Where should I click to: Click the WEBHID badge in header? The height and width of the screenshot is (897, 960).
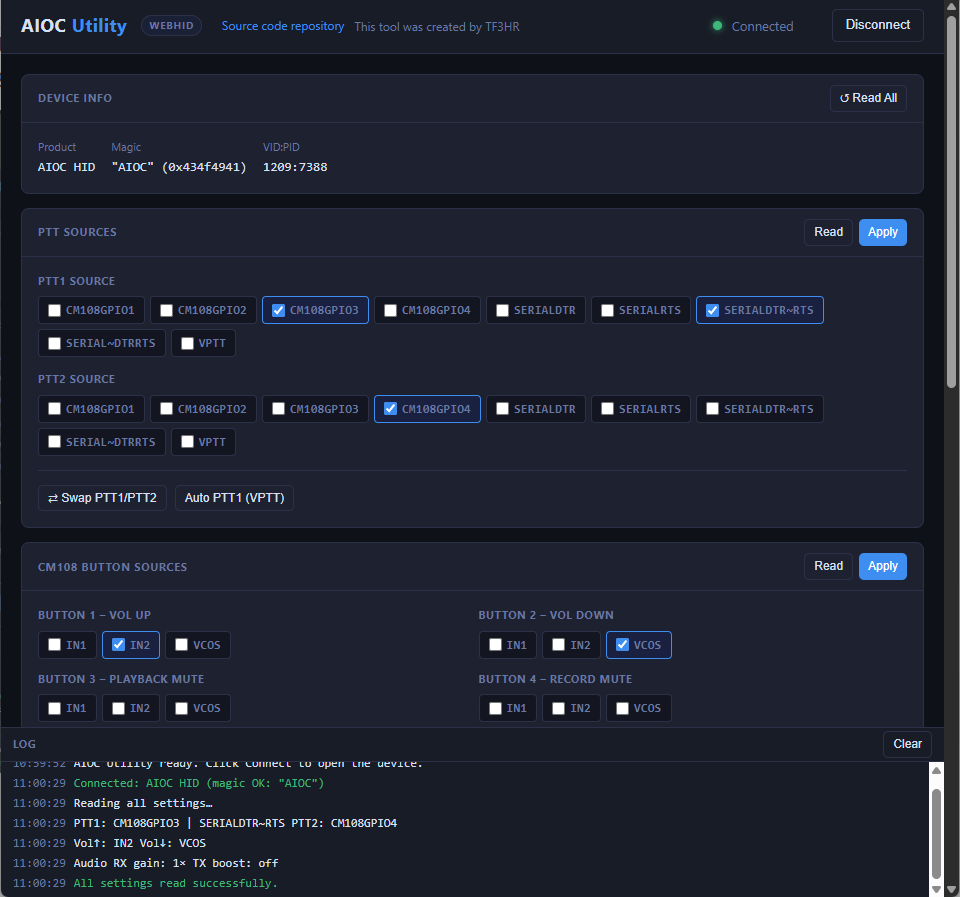(173, 26)
